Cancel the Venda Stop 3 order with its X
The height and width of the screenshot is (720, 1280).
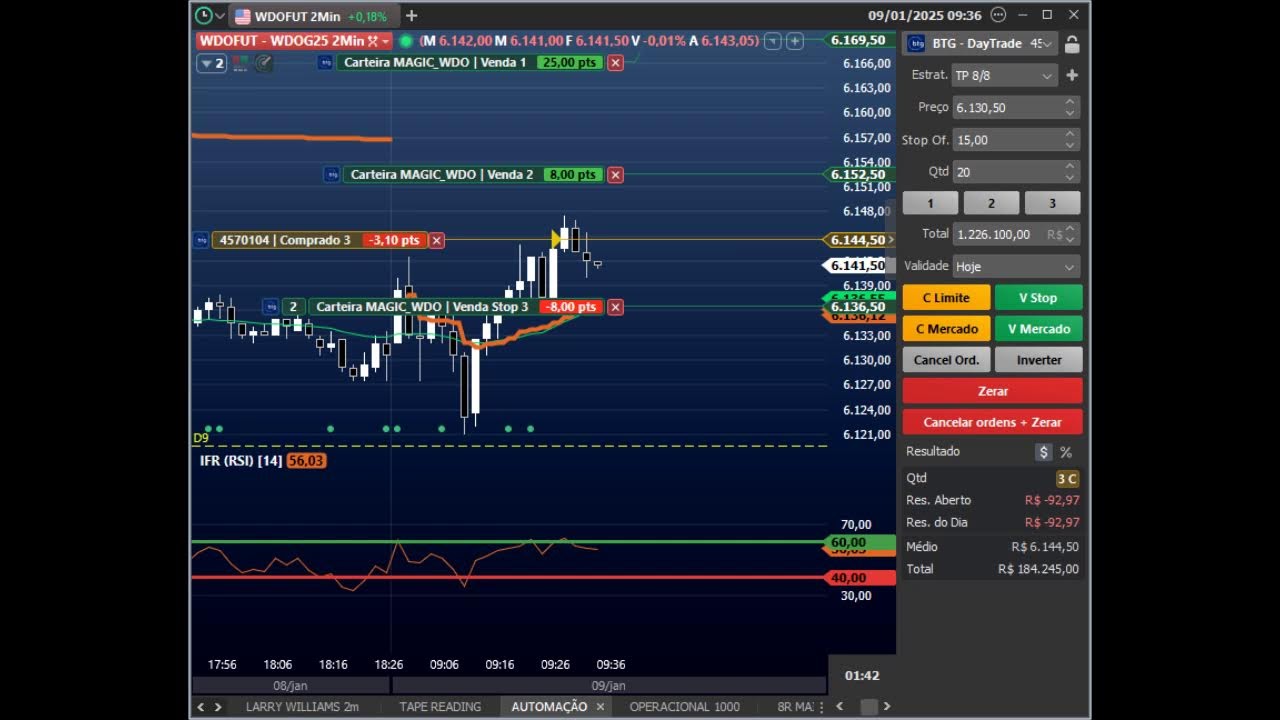click(x=615, y=307)
